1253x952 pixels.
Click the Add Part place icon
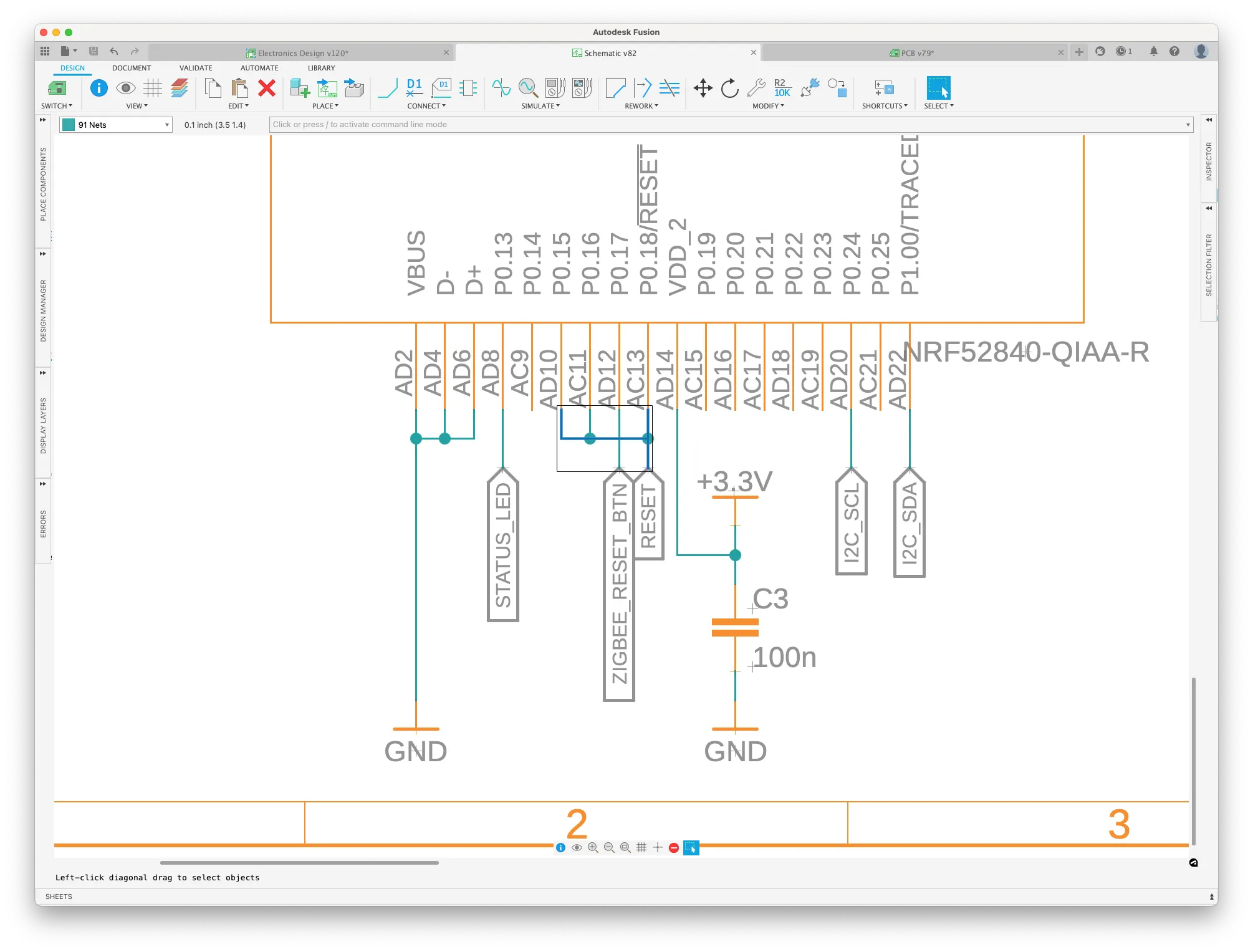click(299, 88)
